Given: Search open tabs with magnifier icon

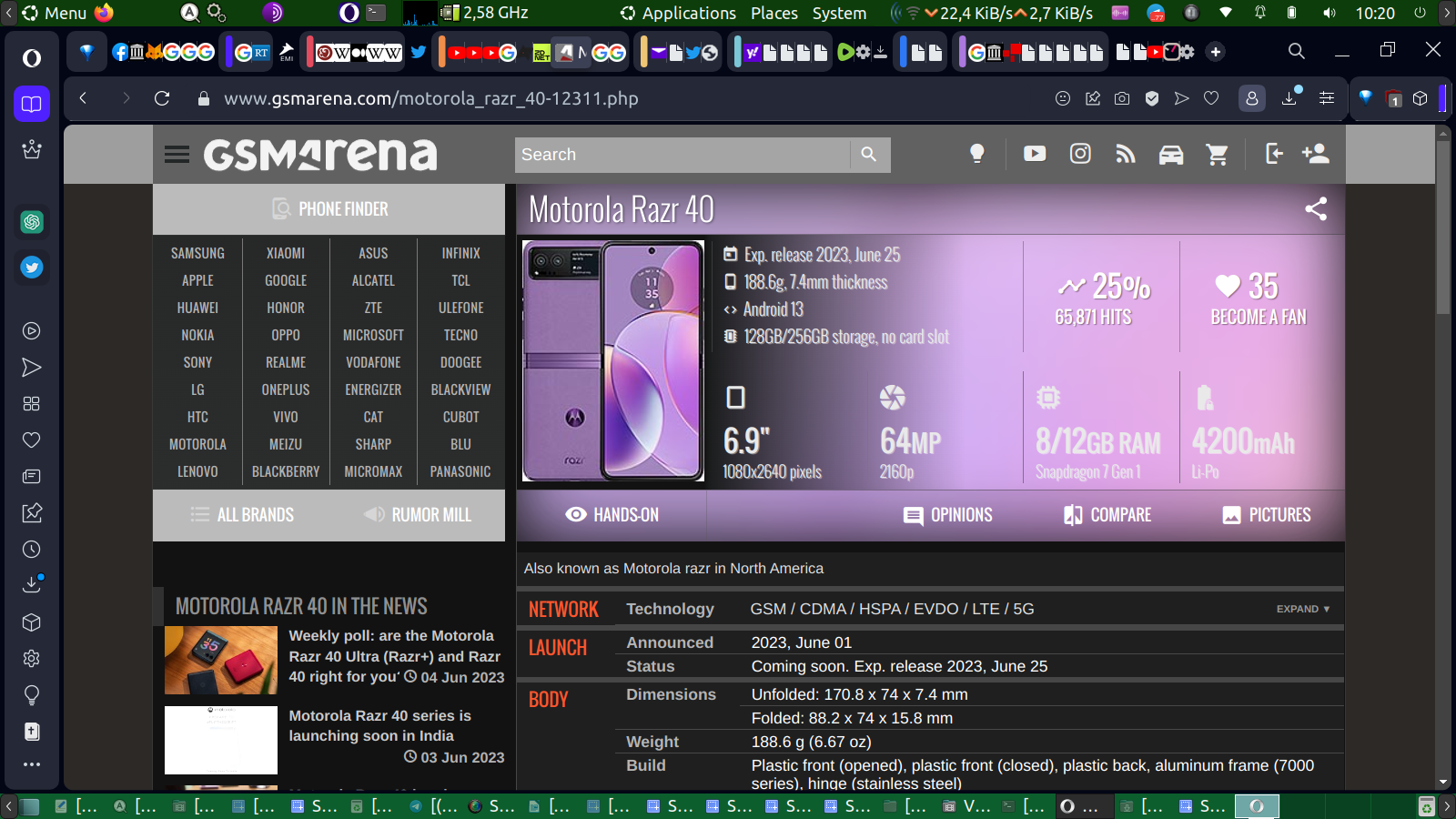Looking at the screenshot, I should pyautogui.click(x=1297, y=51).
